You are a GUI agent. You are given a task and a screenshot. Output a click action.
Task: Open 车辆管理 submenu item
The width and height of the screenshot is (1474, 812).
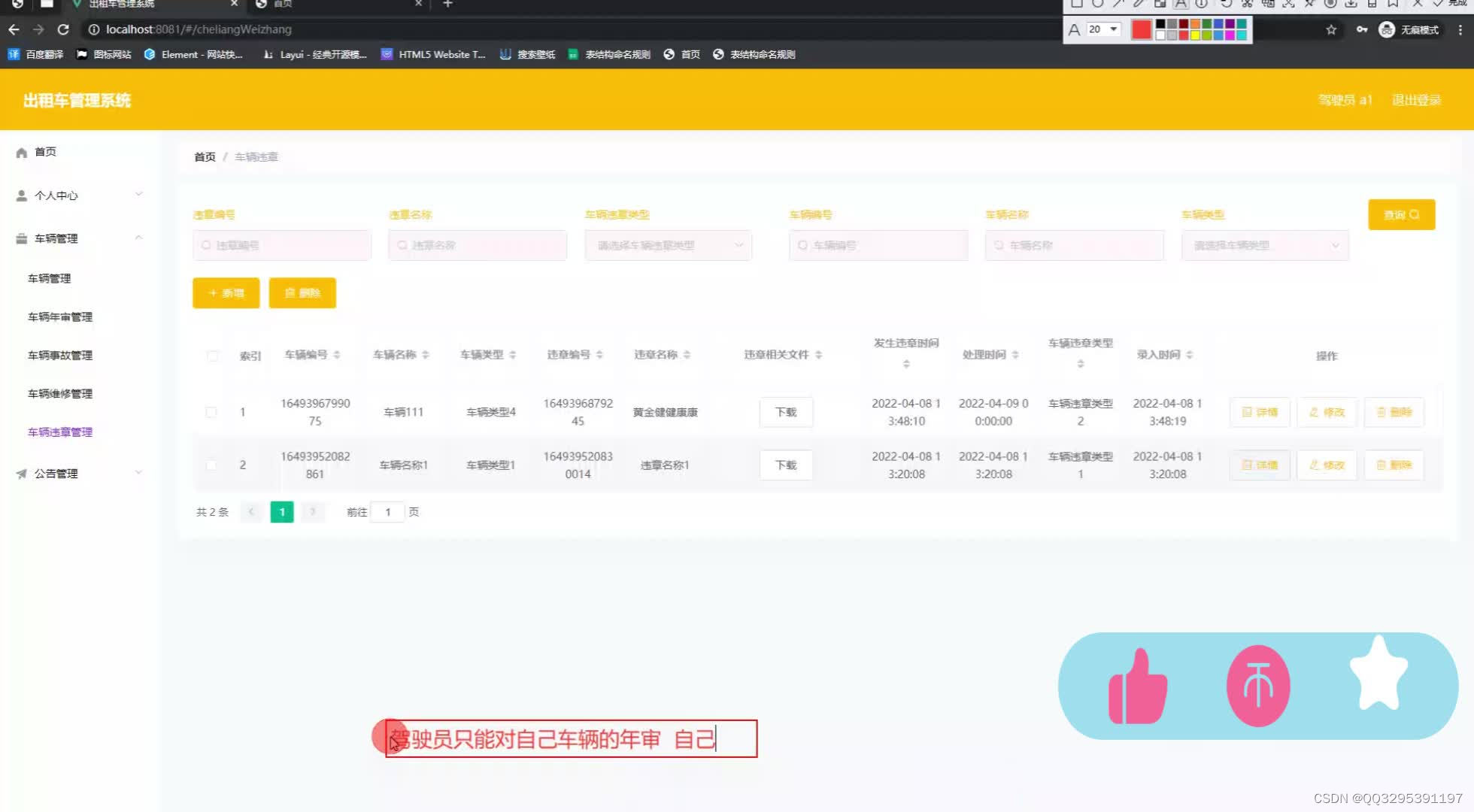point(50,278)
